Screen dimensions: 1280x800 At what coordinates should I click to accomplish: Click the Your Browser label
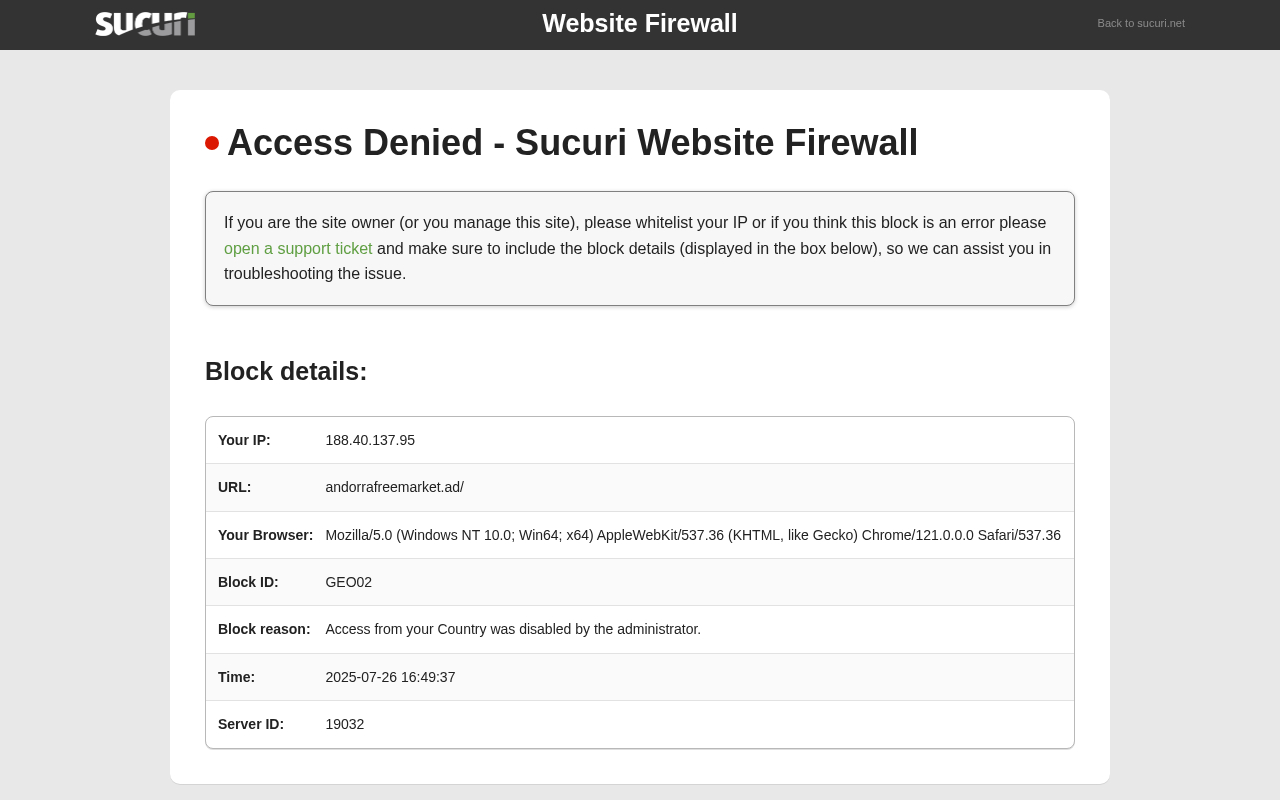point(265,535)
